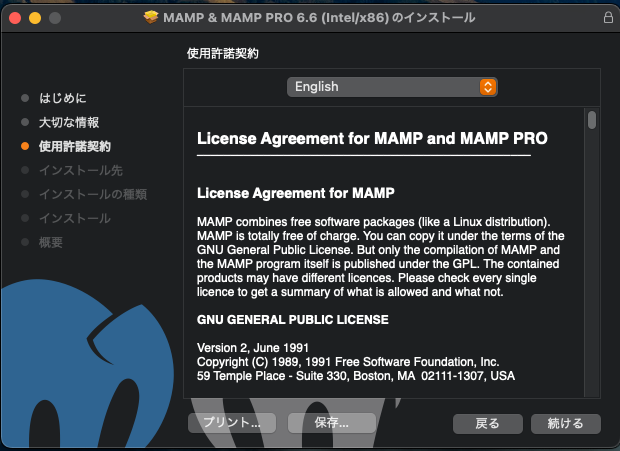Go back with the 戻る button
Viewport: 620px width, 451px height.
(x=487, y=423)
